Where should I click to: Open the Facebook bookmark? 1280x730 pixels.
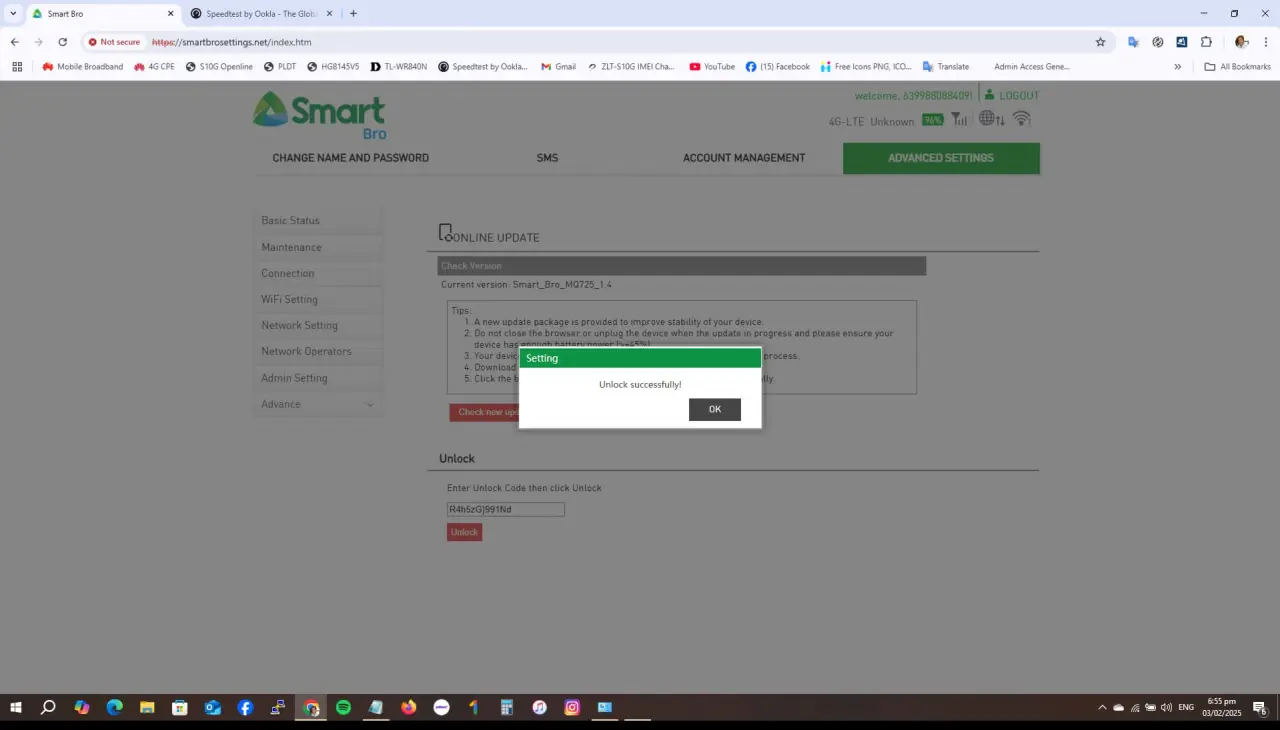[777, 67]
